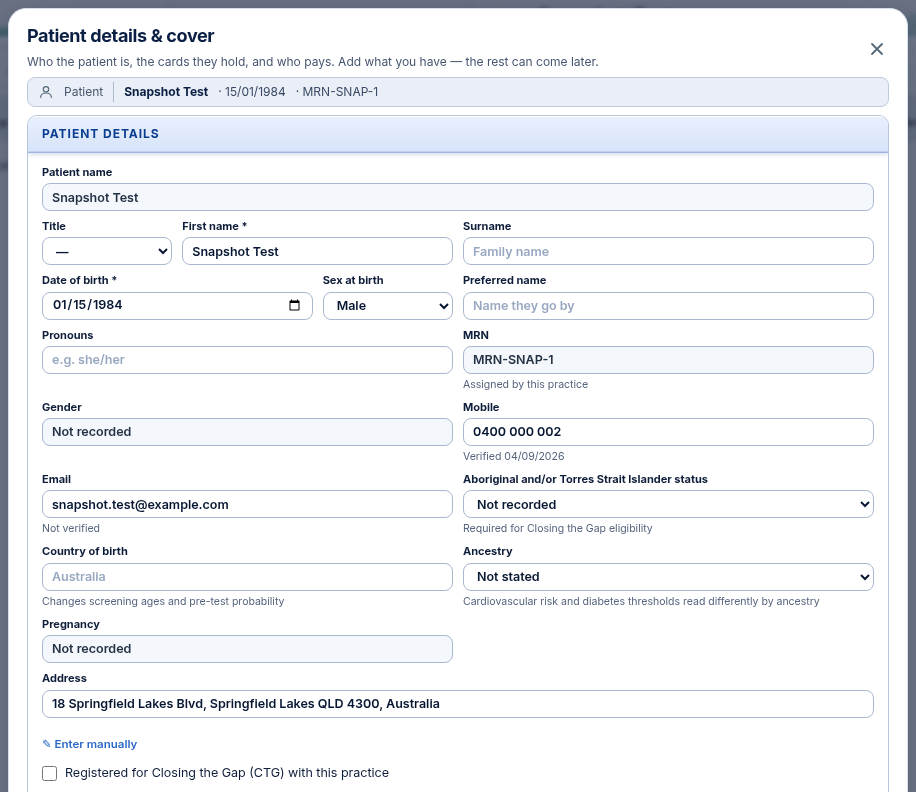Click the patient person icon in banner
The height and width of the screenshot is (792, 916).
pos(46,92)
